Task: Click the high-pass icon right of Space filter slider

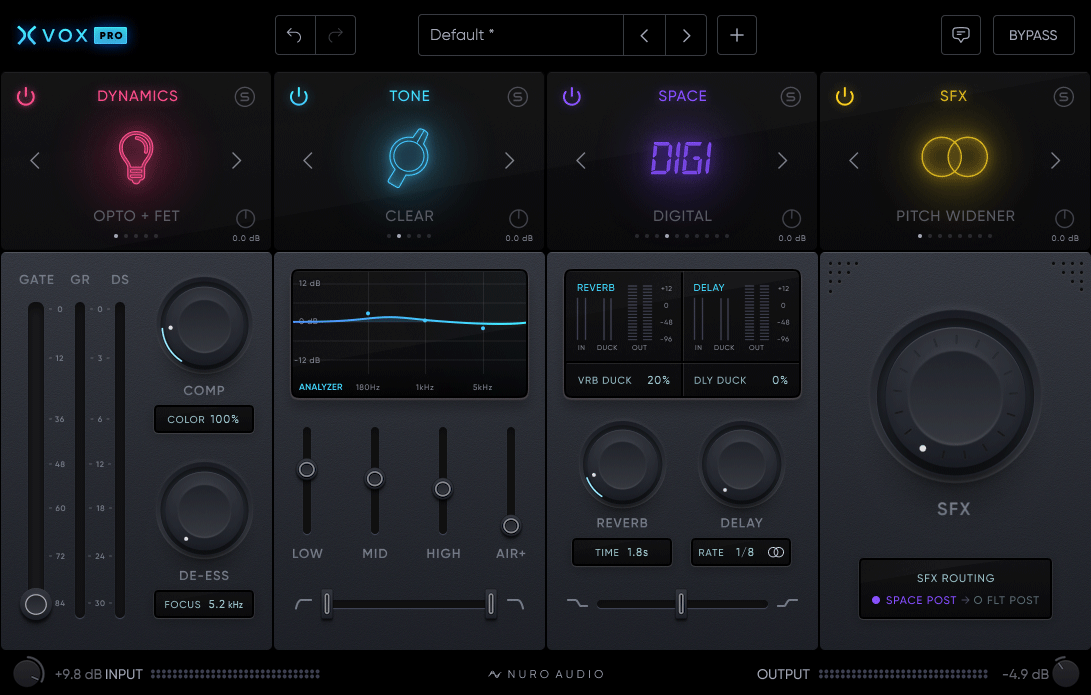Action: 787,602
